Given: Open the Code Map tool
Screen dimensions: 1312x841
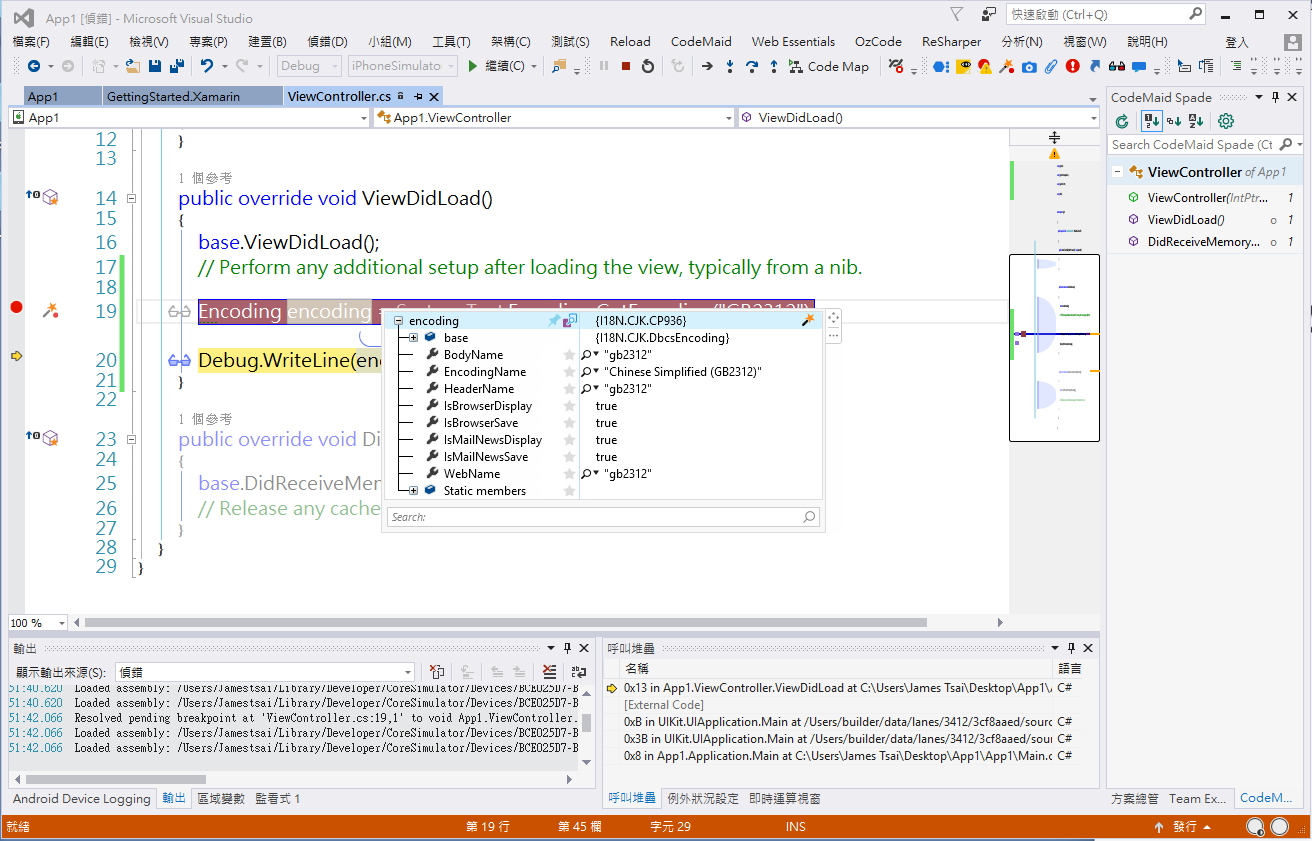Looking at the screenshot, I should click(x=829, y=66).
